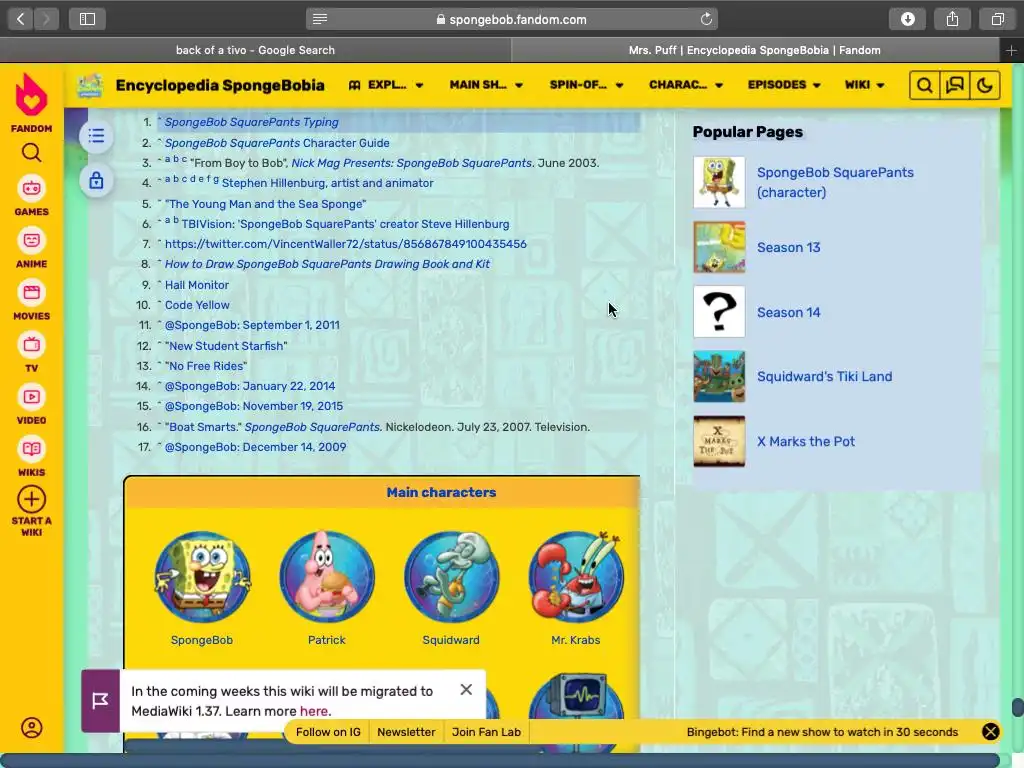Open SpongeBob SquarePants Typing reference
This screenshot has height=768, width=1024.
tap(251, 122)
